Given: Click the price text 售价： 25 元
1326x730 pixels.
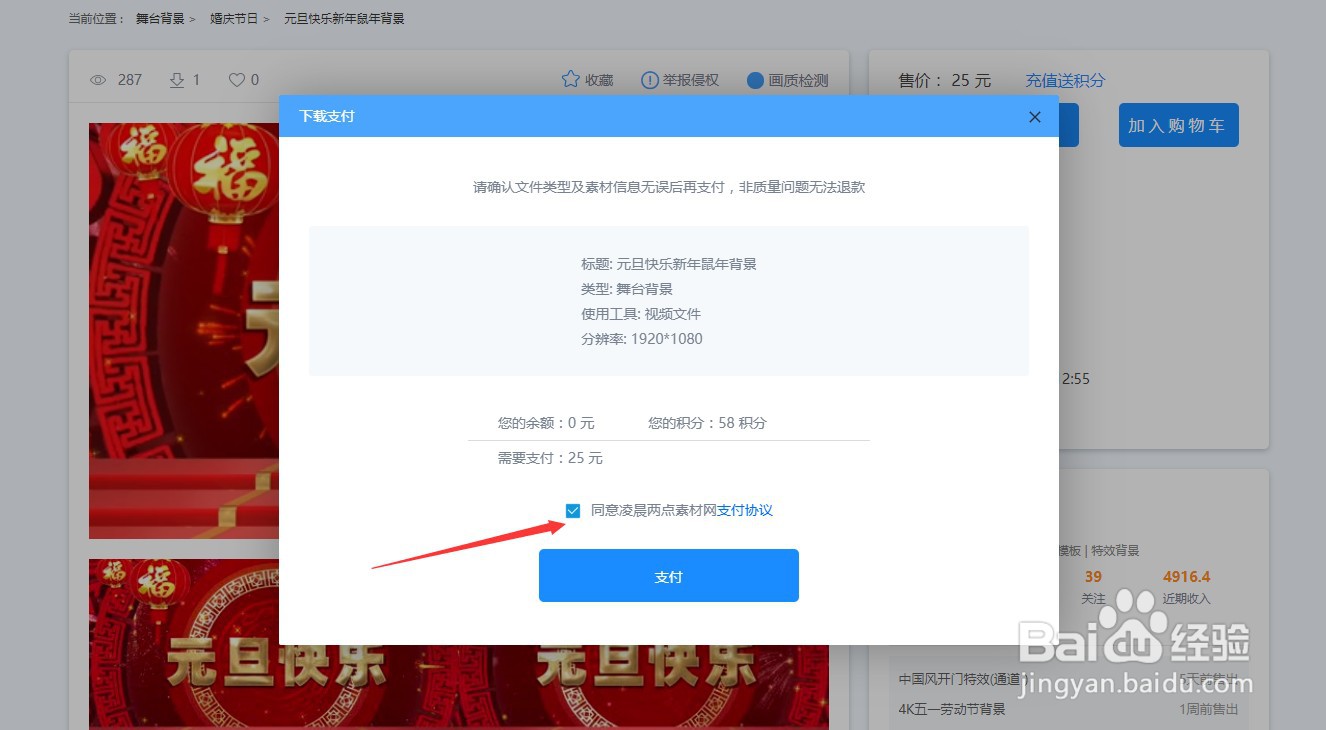Looking at the screenshot, I should click(944, 80).
